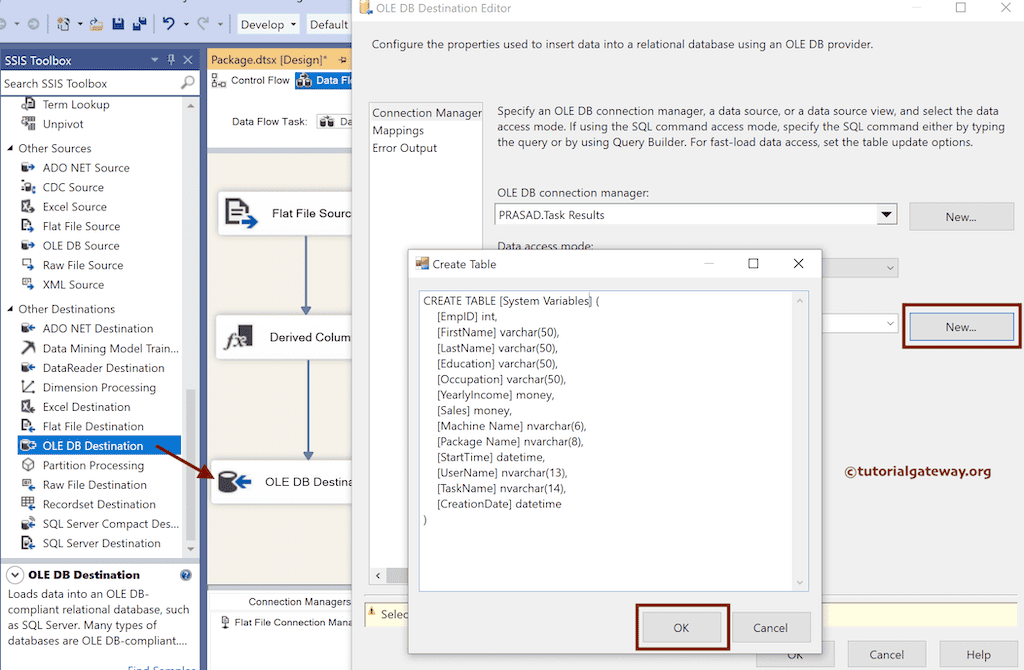
Task: Select the SQL Server Compact Destination icon
Action: [x=28, y=523]
